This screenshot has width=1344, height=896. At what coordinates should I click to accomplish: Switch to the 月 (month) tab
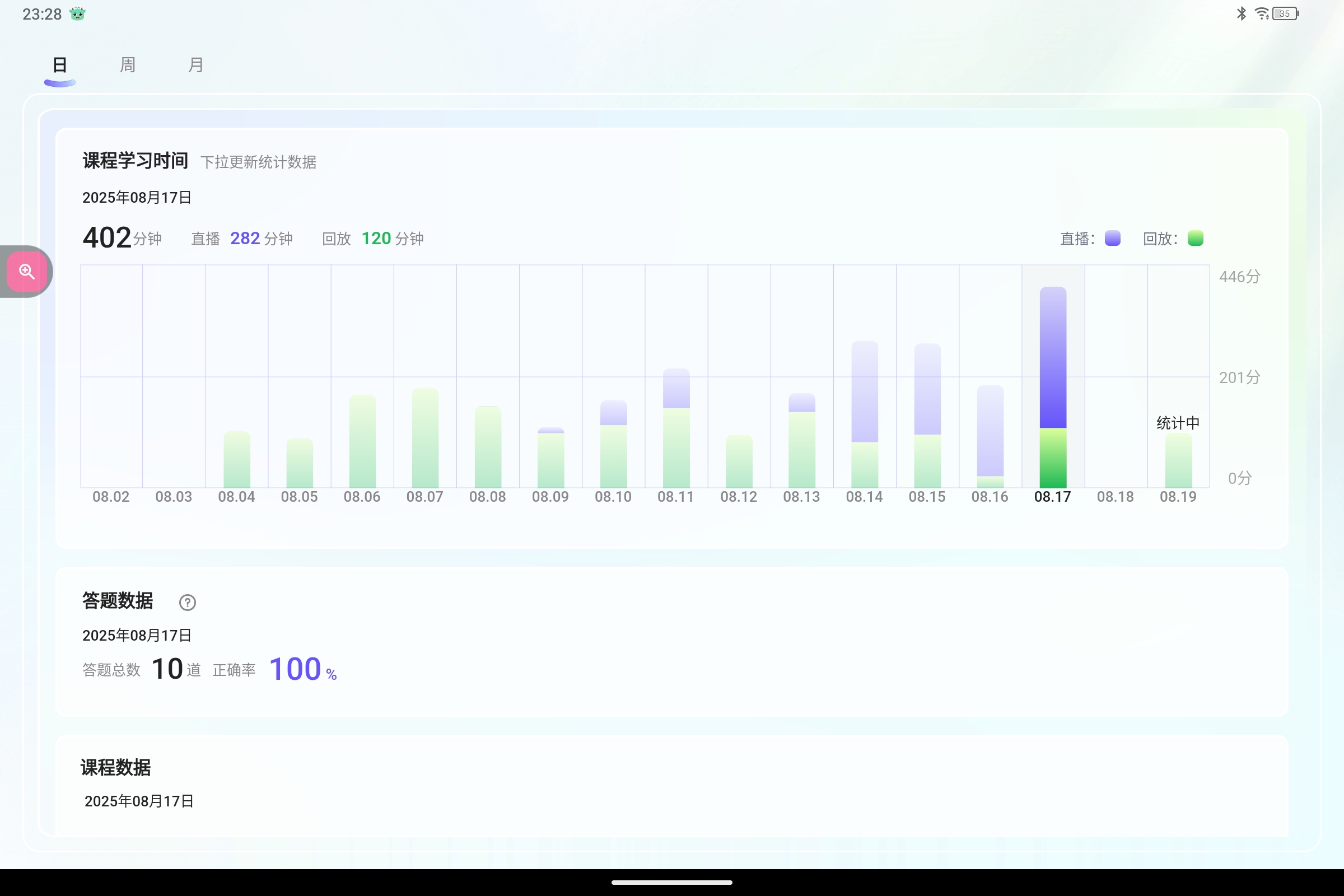(196, 65)
